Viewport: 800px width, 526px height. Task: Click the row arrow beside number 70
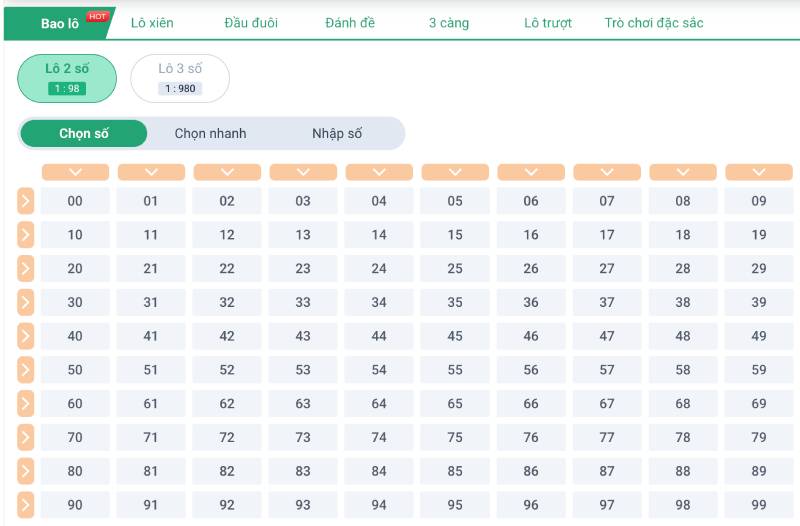pos(26,437)
